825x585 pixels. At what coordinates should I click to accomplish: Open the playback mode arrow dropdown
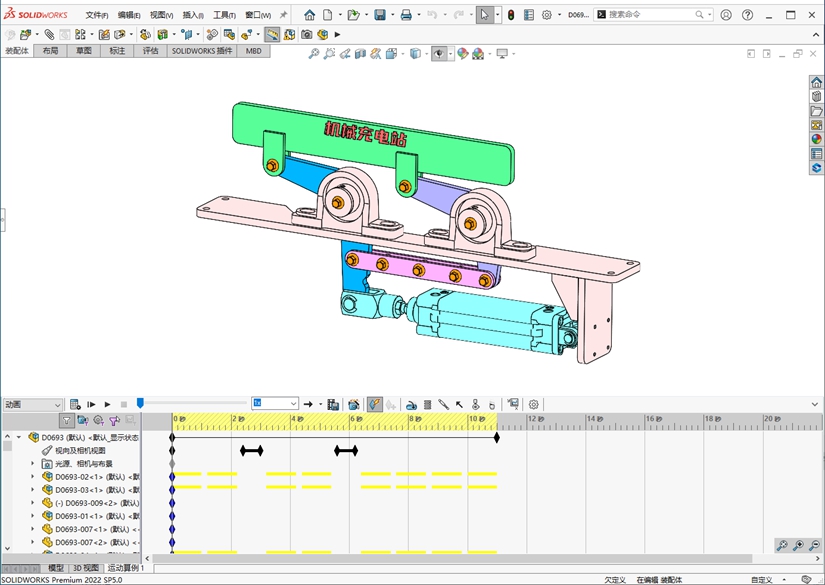320,405
